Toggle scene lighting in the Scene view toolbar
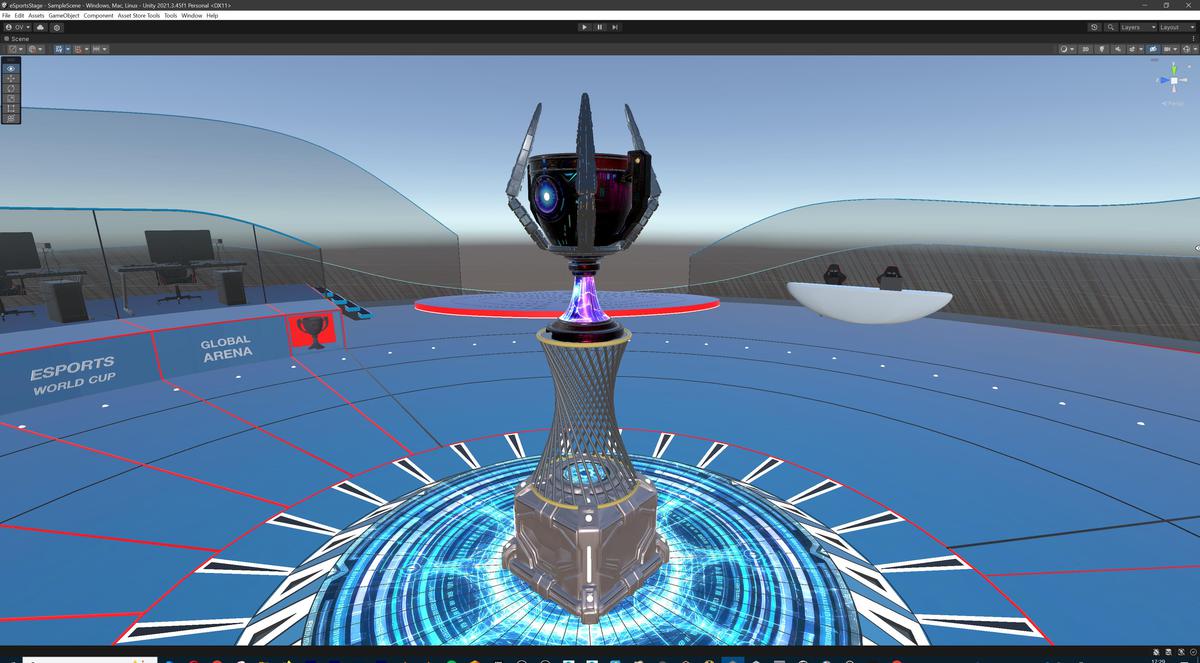 point(1102,49)
